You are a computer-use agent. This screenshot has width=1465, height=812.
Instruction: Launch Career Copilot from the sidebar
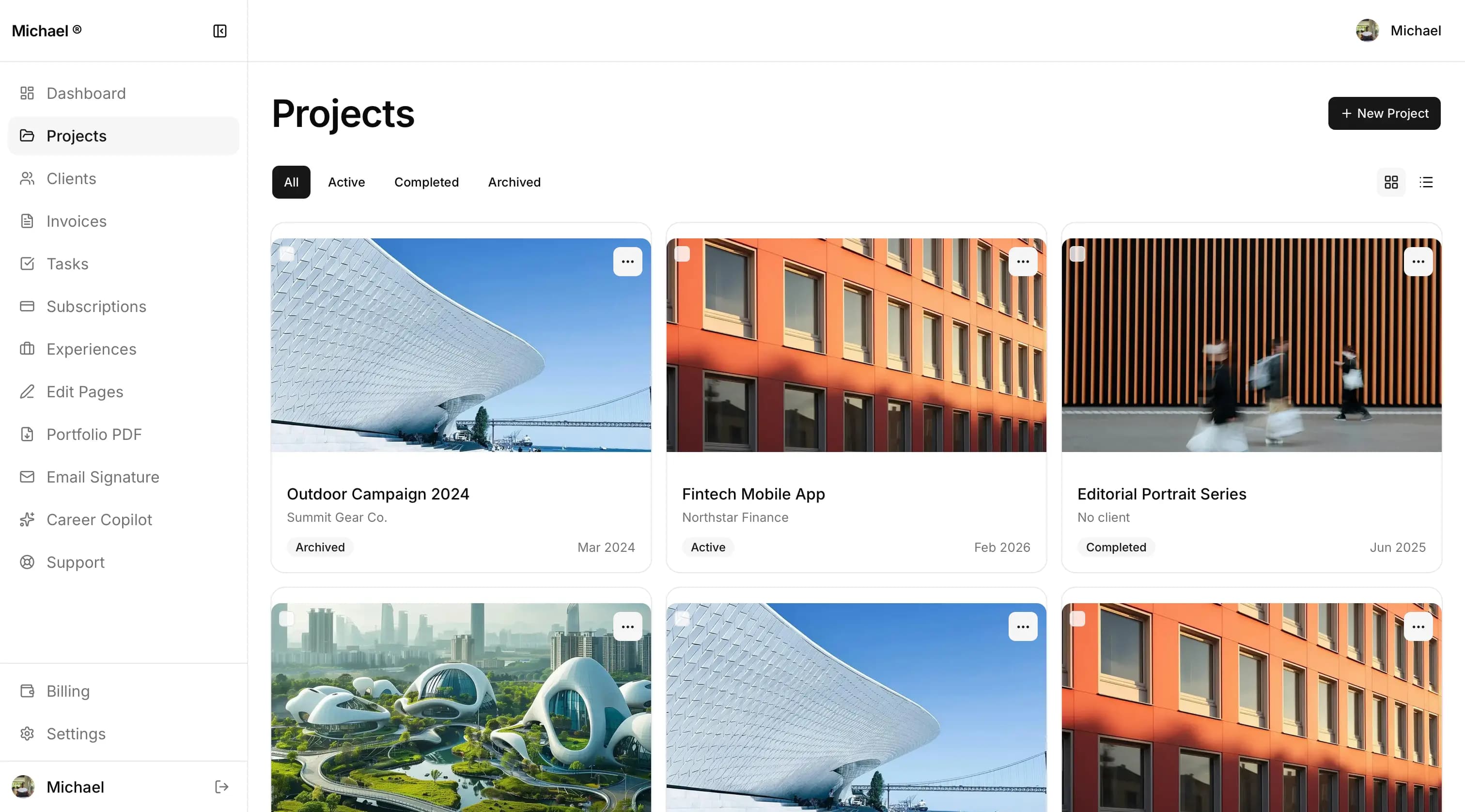point(124,520)
